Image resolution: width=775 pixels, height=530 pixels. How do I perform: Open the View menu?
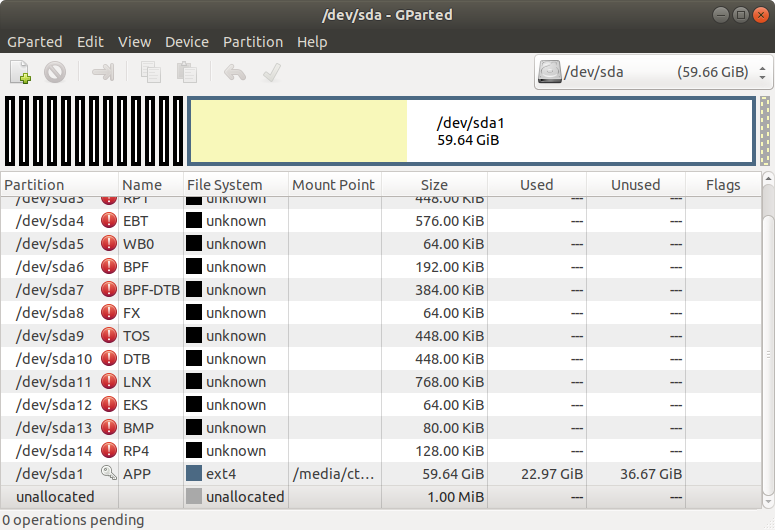coord(134,42)
